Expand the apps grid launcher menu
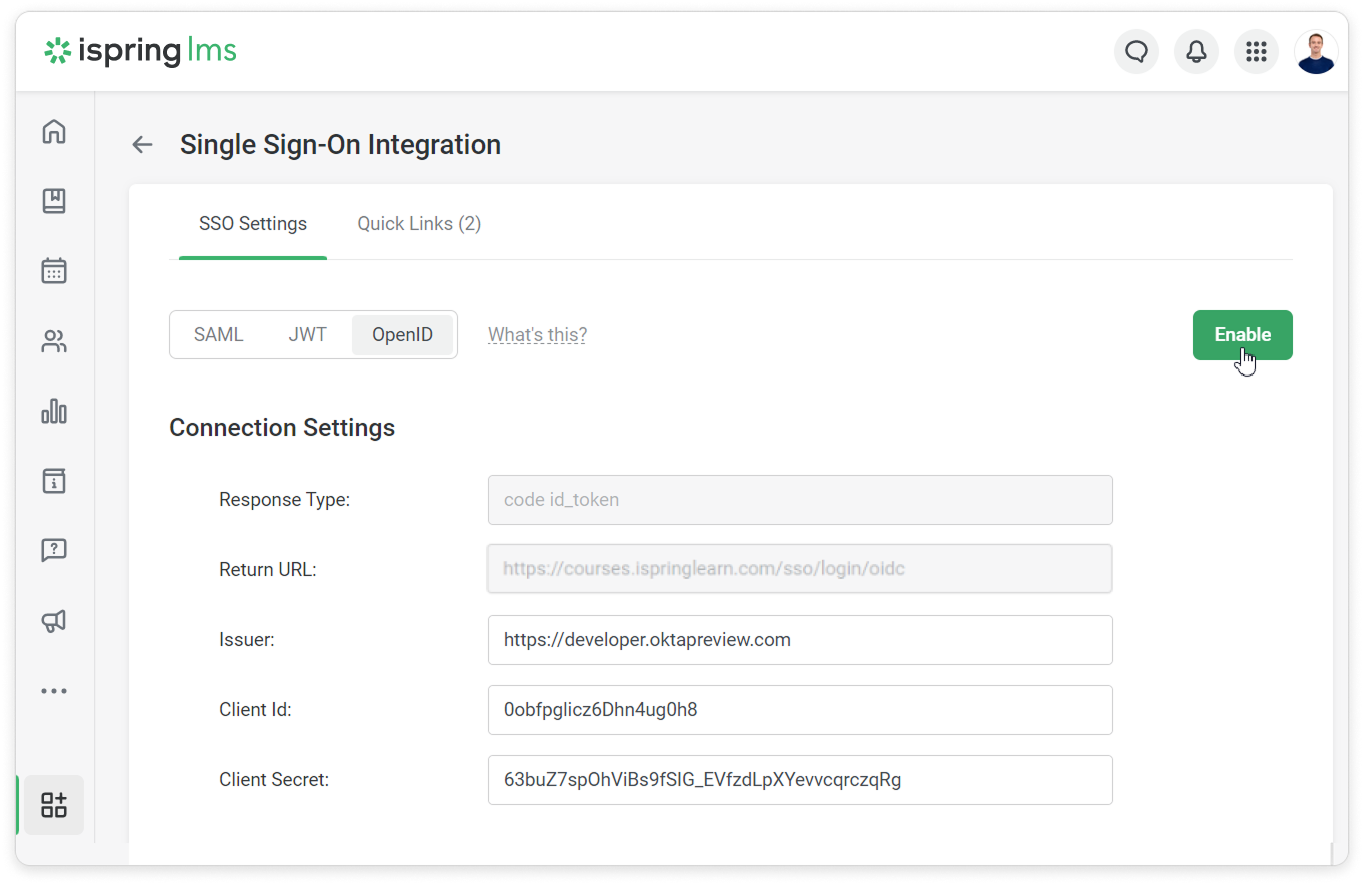The height and width of the screenshot is (885, 1364). pyautogui.click(x=1256, y=52)
